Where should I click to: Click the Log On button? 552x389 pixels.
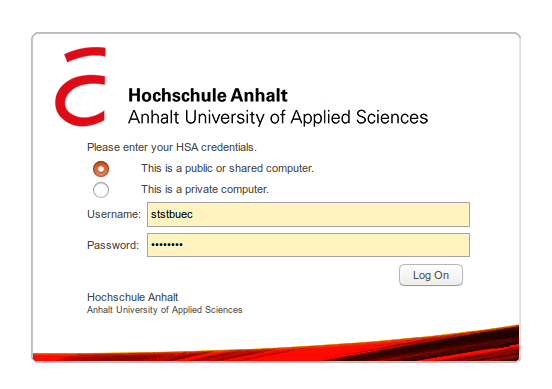[x=431, y=275]
